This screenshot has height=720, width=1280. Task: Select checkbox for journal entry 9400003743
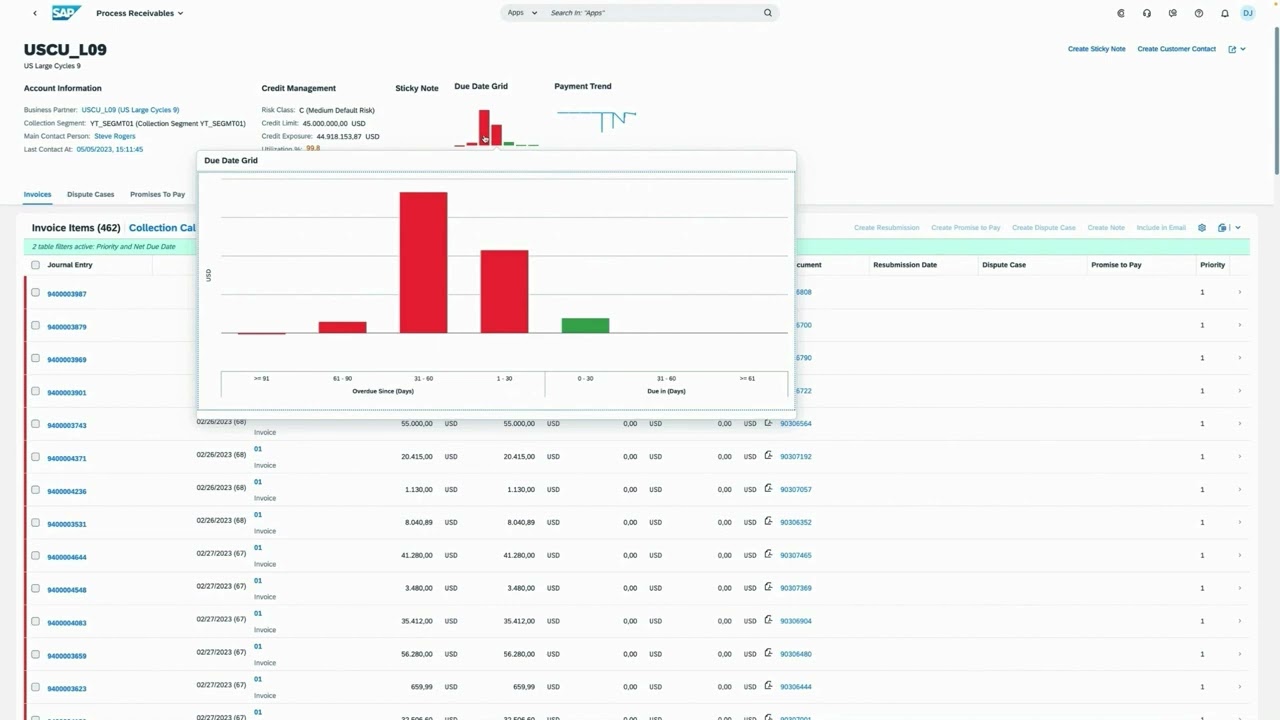pyautogui.click(x=35, y=424)
